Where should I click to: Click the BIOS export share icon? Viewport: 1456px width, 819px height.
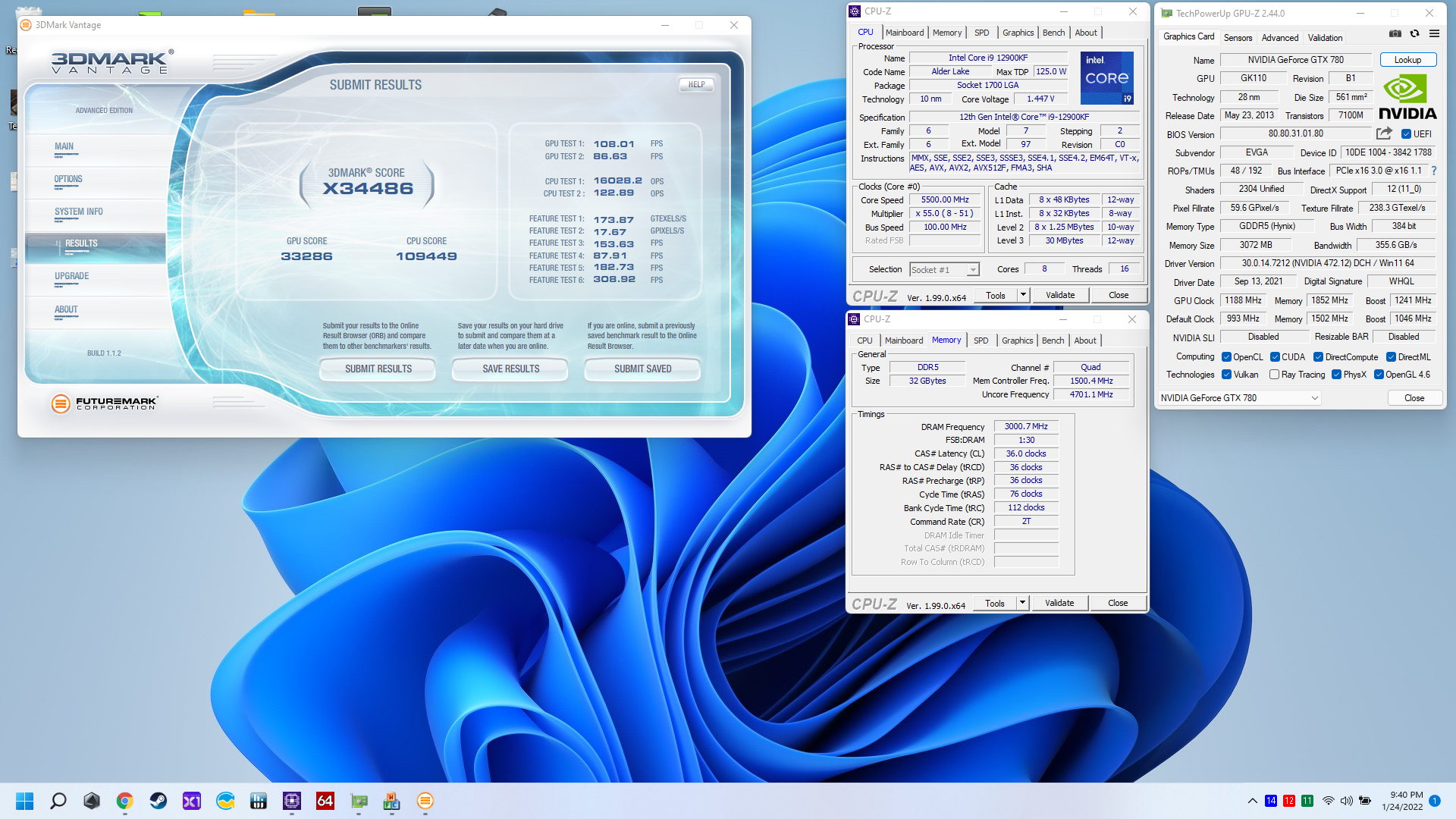click(1384, 133)
